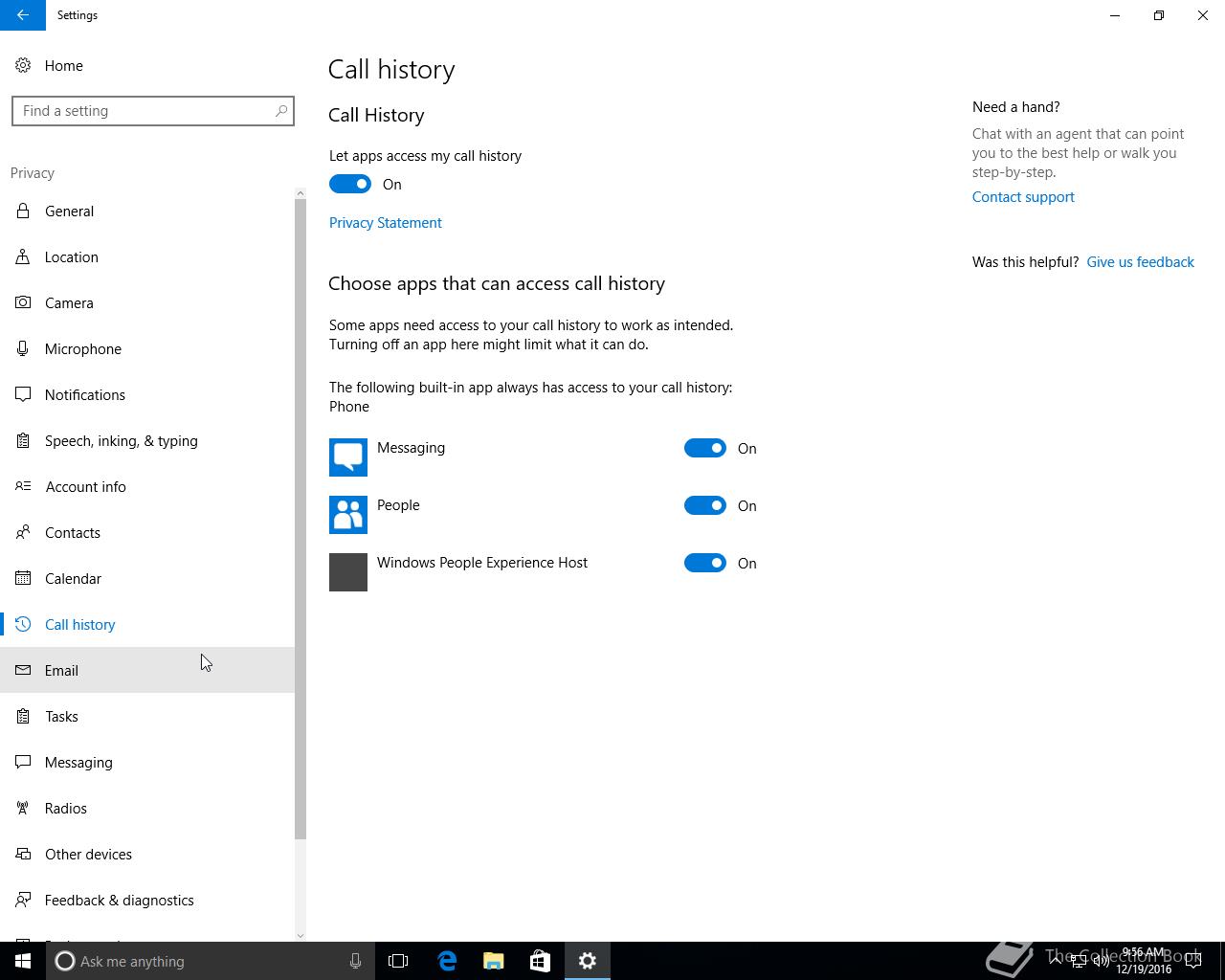Select the Tasks clipboard icon
The image size is (1225, 980).
23,716
